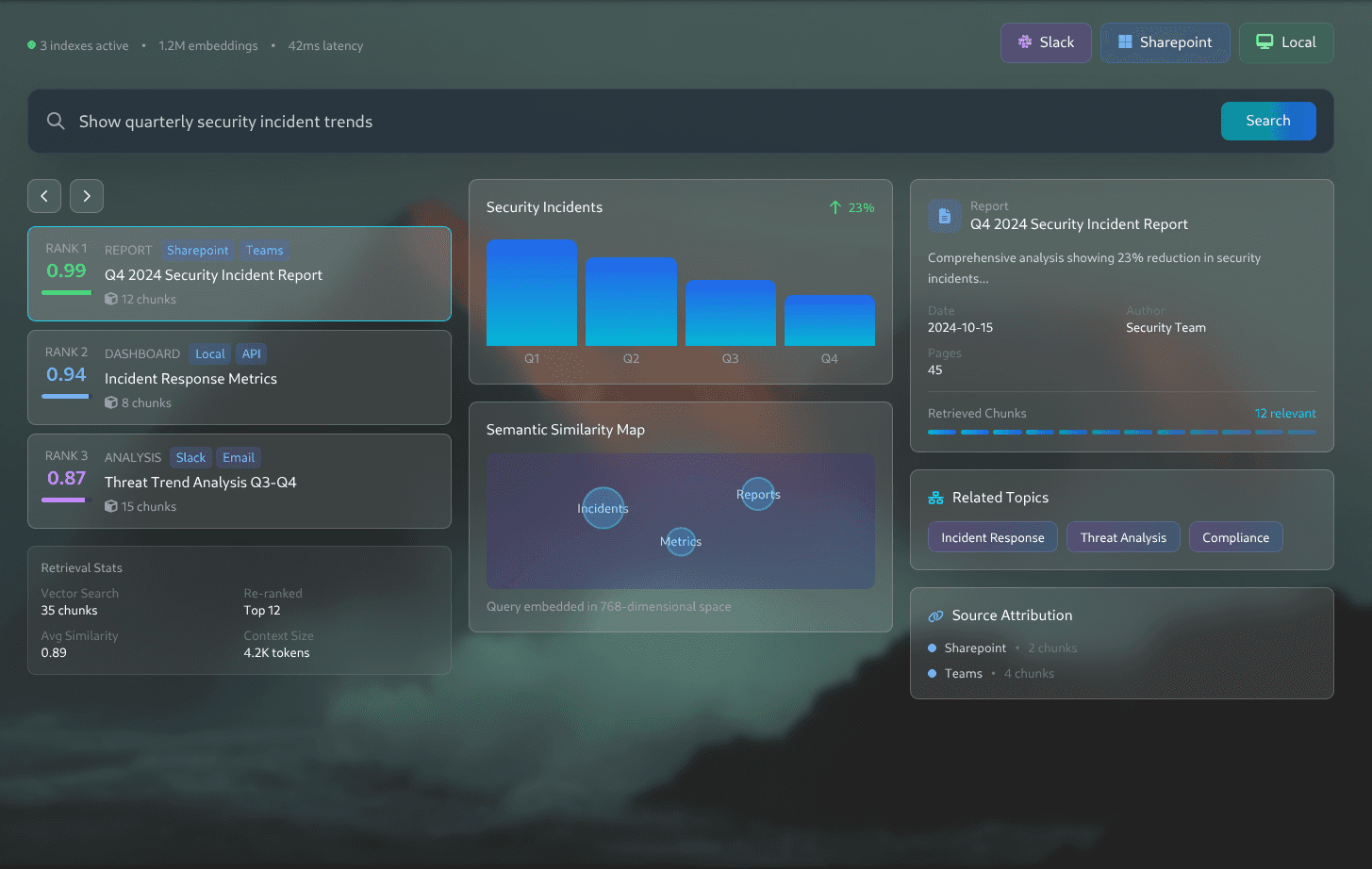Open the Threat Trend Analysis Q3-Q4 result
Viewport: 1372px width, 869px height.
point(240,481)
